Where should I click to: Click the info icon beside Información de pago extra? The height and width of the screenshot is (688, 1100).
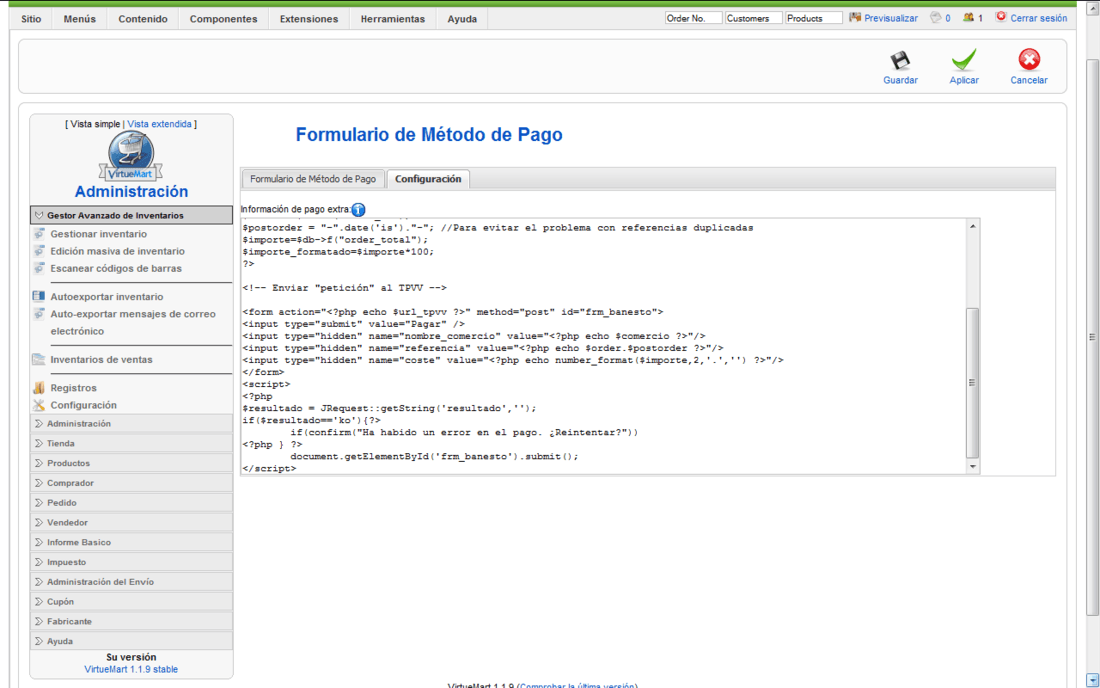pyautogui.click(x=358, y=210)
